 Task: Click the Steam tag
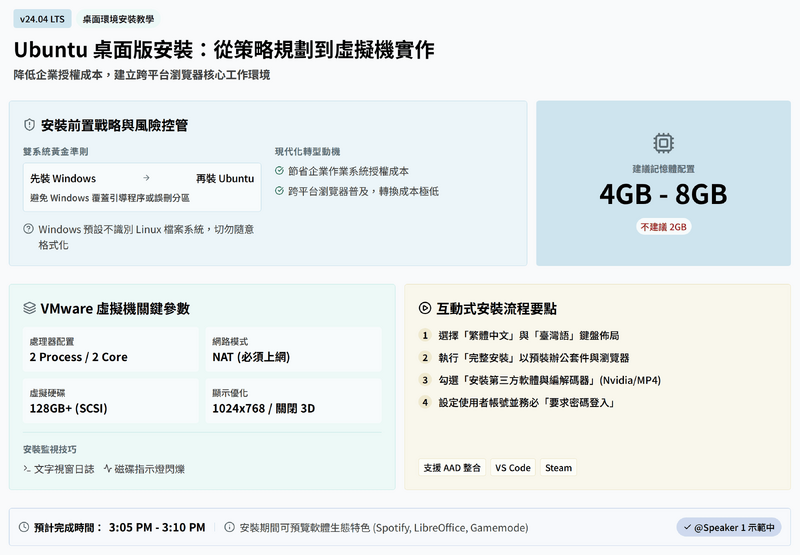558,468
